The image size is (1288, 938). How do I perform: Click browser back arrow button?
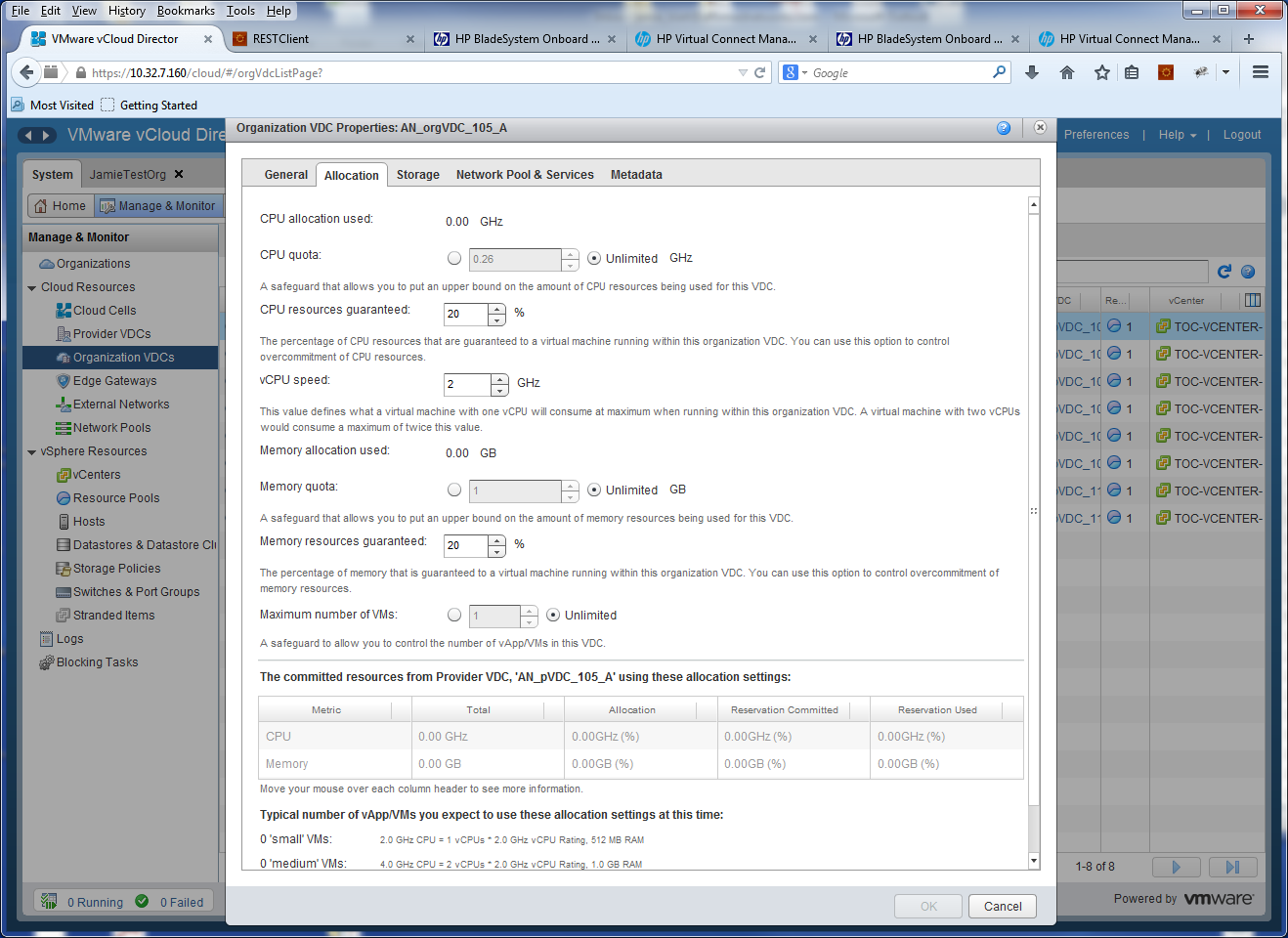pos(25,72)
